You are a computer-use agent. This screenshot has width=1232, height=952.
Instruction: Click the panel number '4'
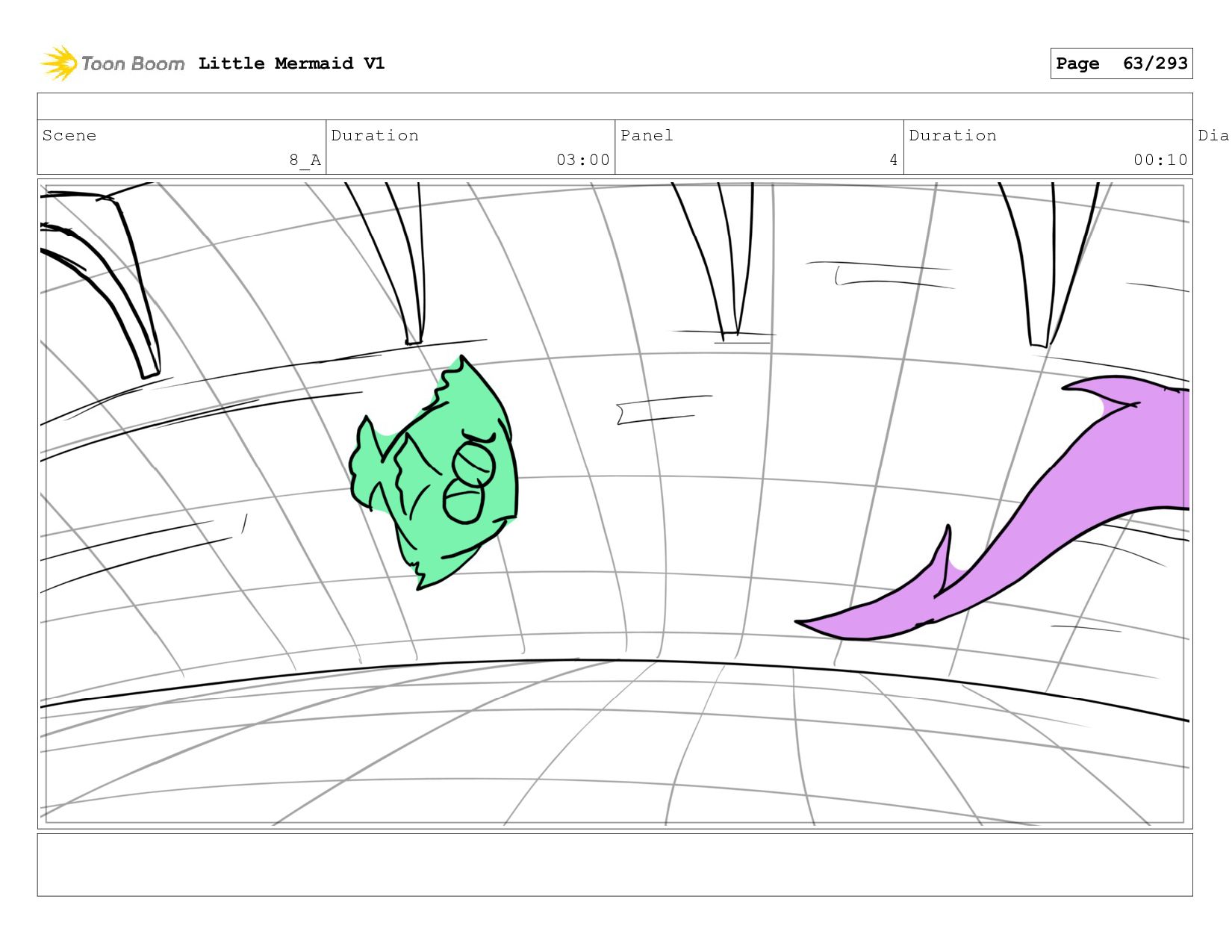(x=894, y=160)
